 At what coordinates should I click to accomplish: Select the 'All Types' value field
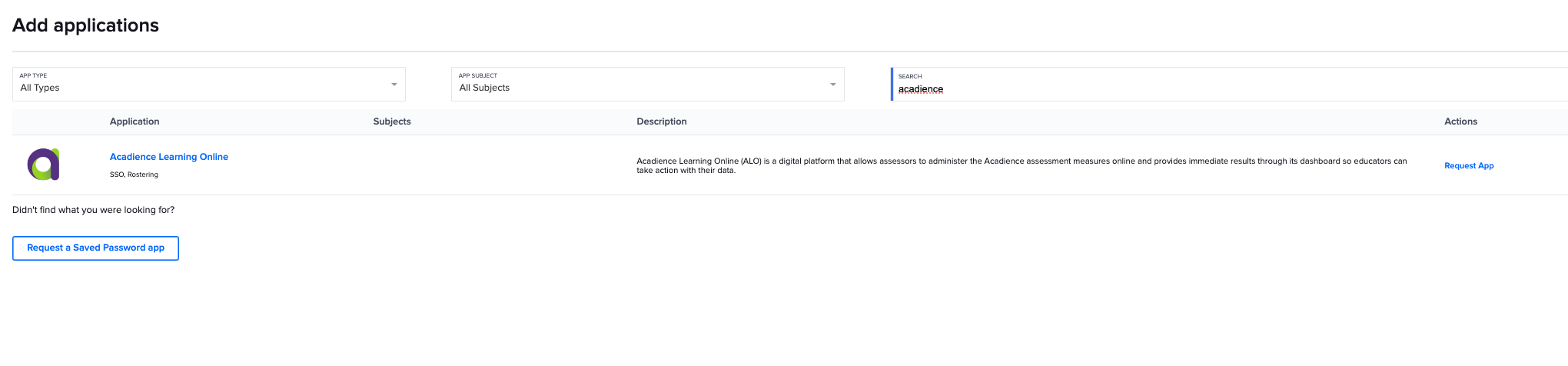(x=40, y=88)
